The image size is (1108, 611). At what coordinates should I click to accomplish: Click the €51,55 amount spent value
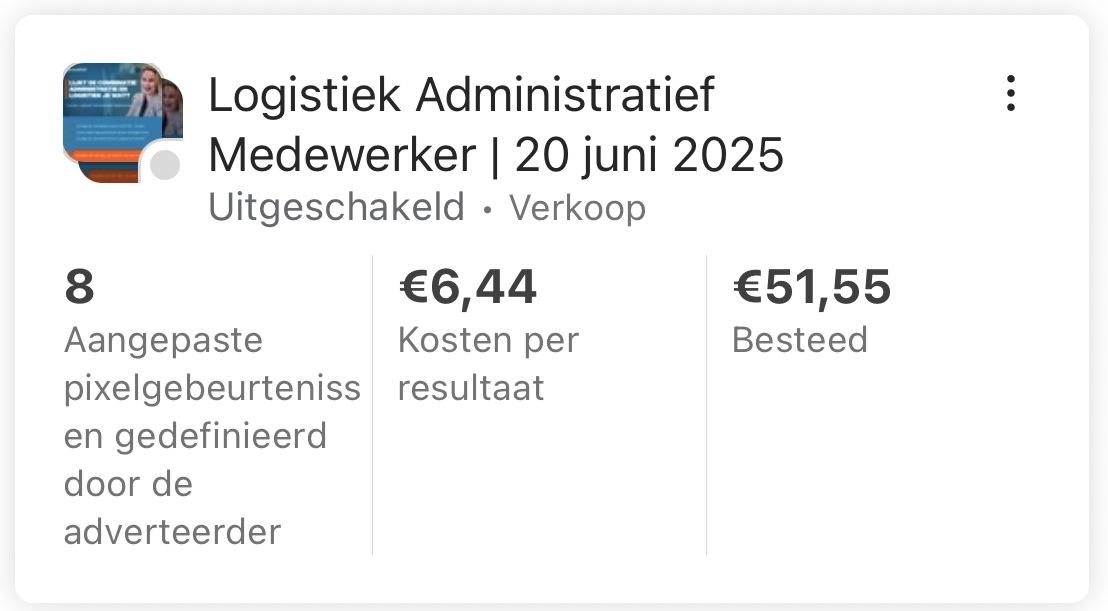coord(811,288)
